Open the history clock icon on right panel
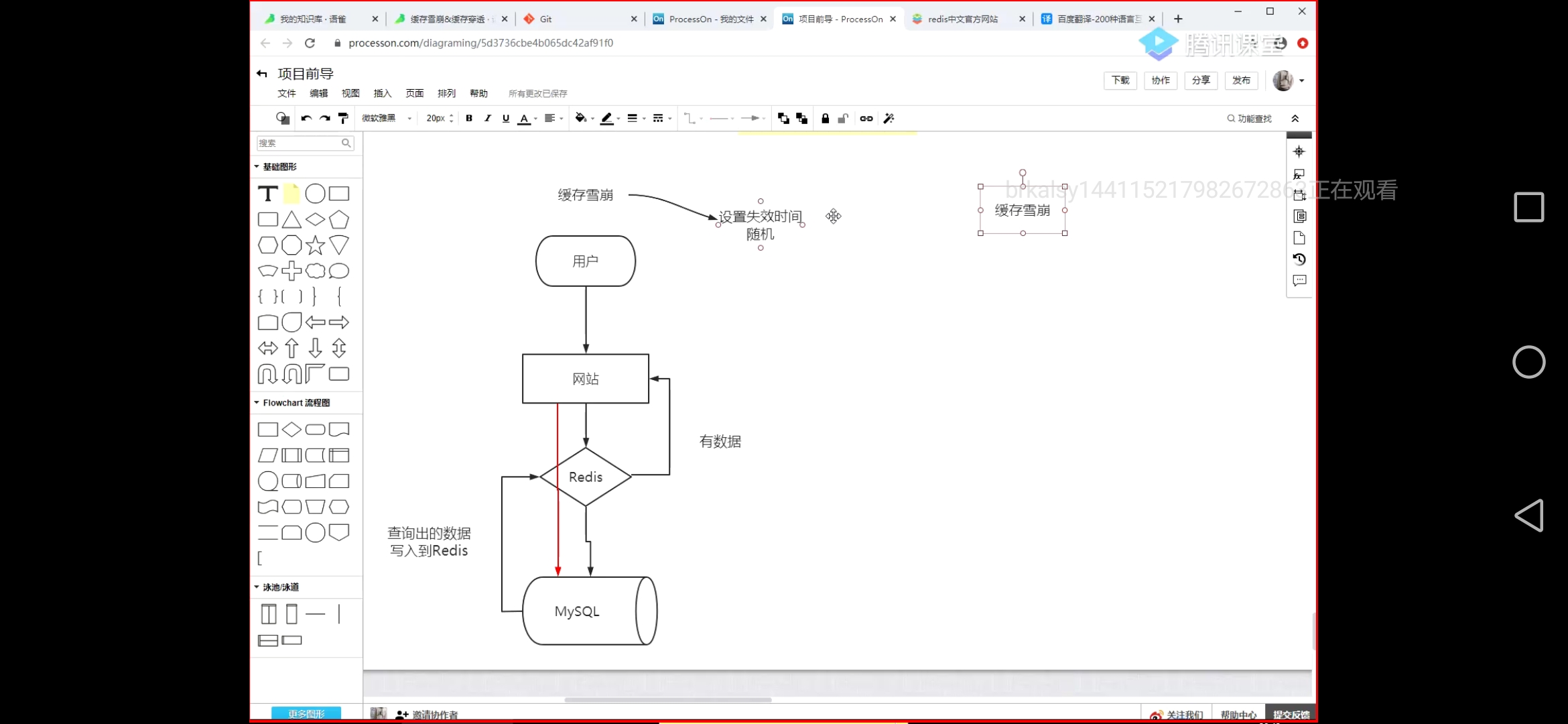 coord(1299,259)
